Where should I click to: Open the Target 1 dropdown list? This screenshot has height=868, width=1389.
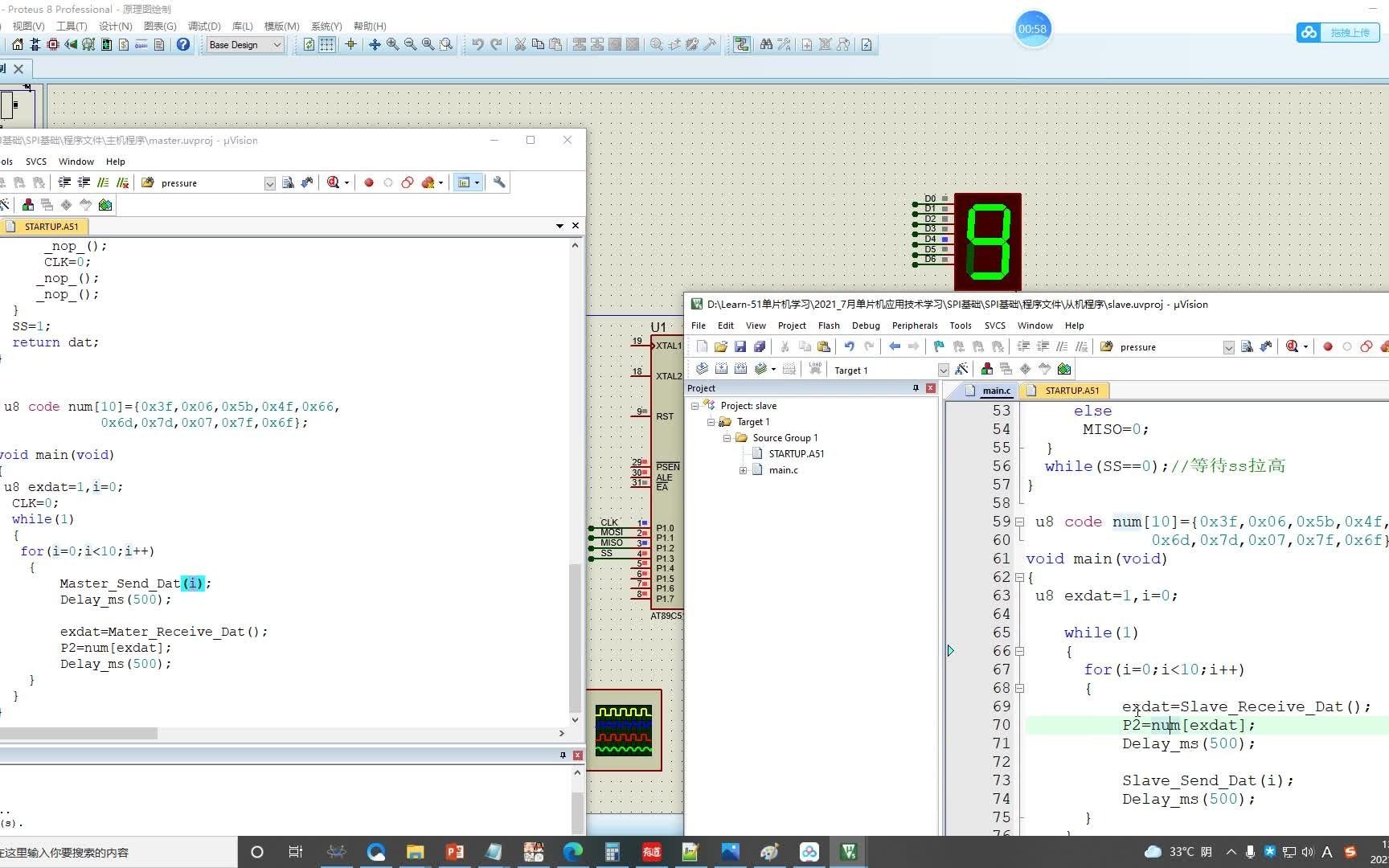[944, 370]
